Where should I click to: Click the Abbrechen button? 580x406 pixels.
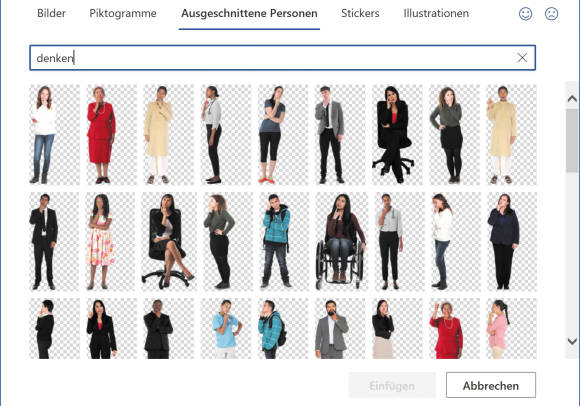coord(490,385)
